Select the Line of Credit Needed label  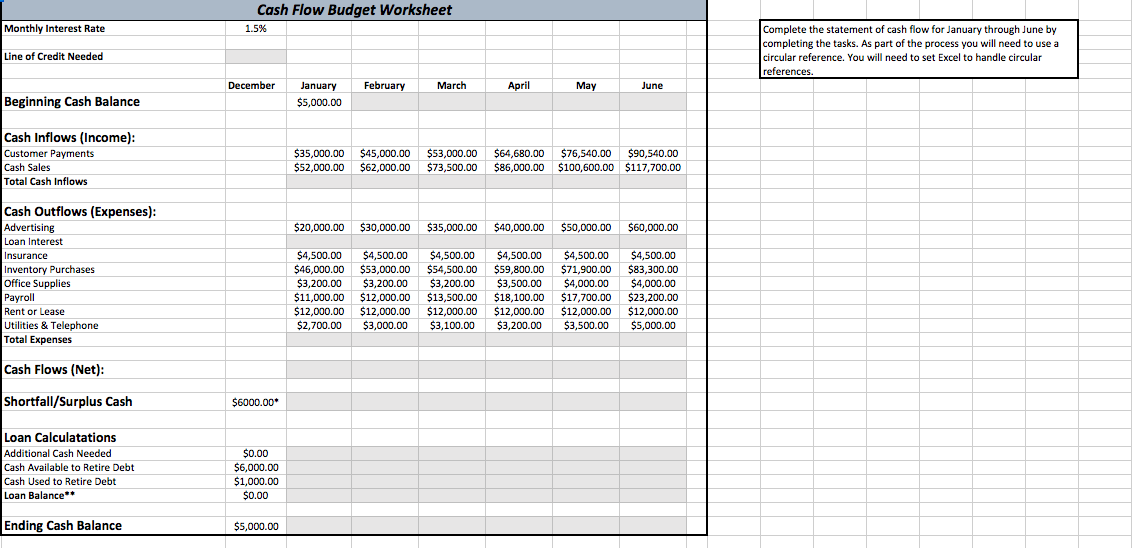click(x=53, y=56)
